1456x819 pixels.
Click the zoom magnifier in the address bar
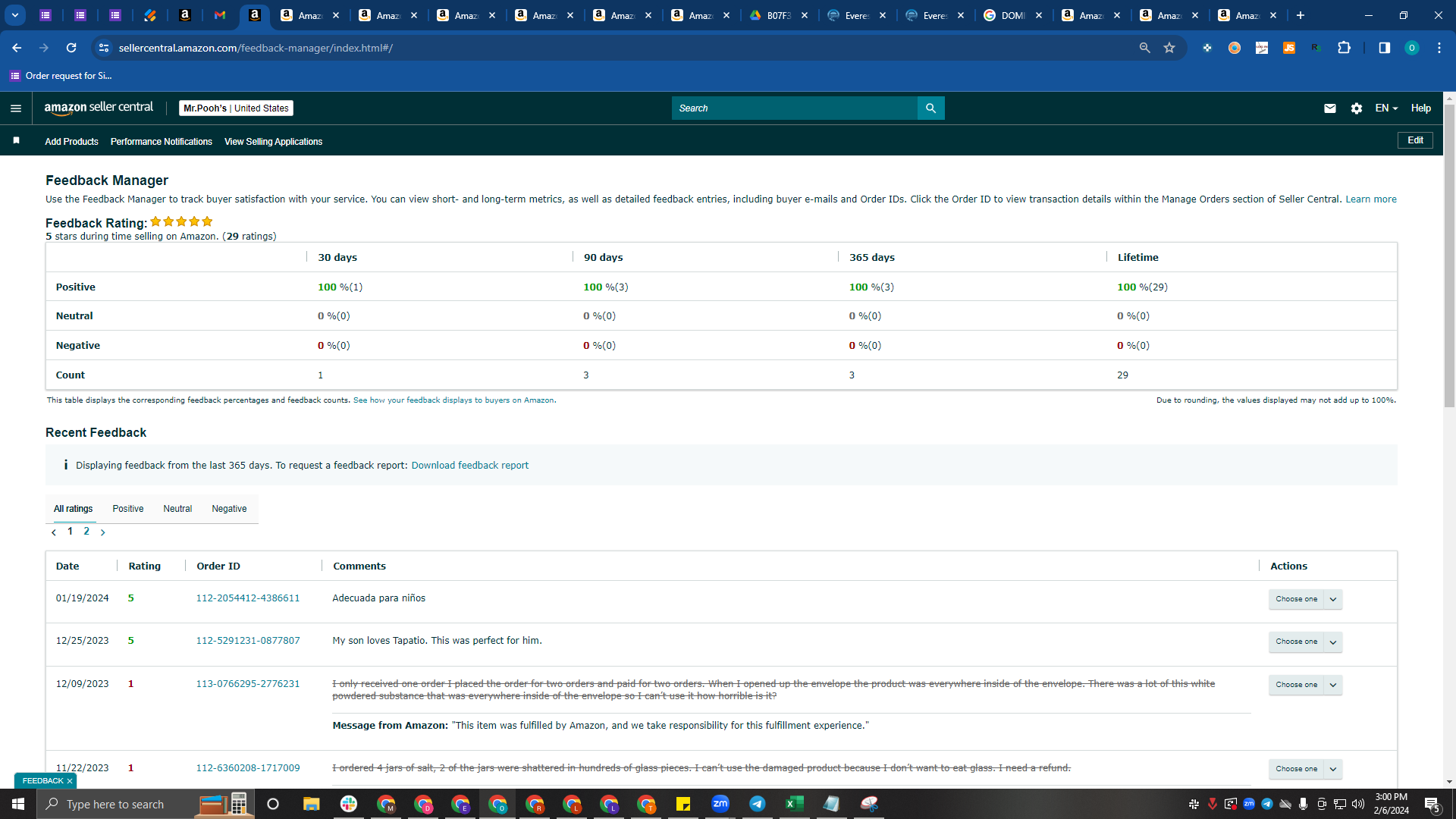(x=1144, y=48)
